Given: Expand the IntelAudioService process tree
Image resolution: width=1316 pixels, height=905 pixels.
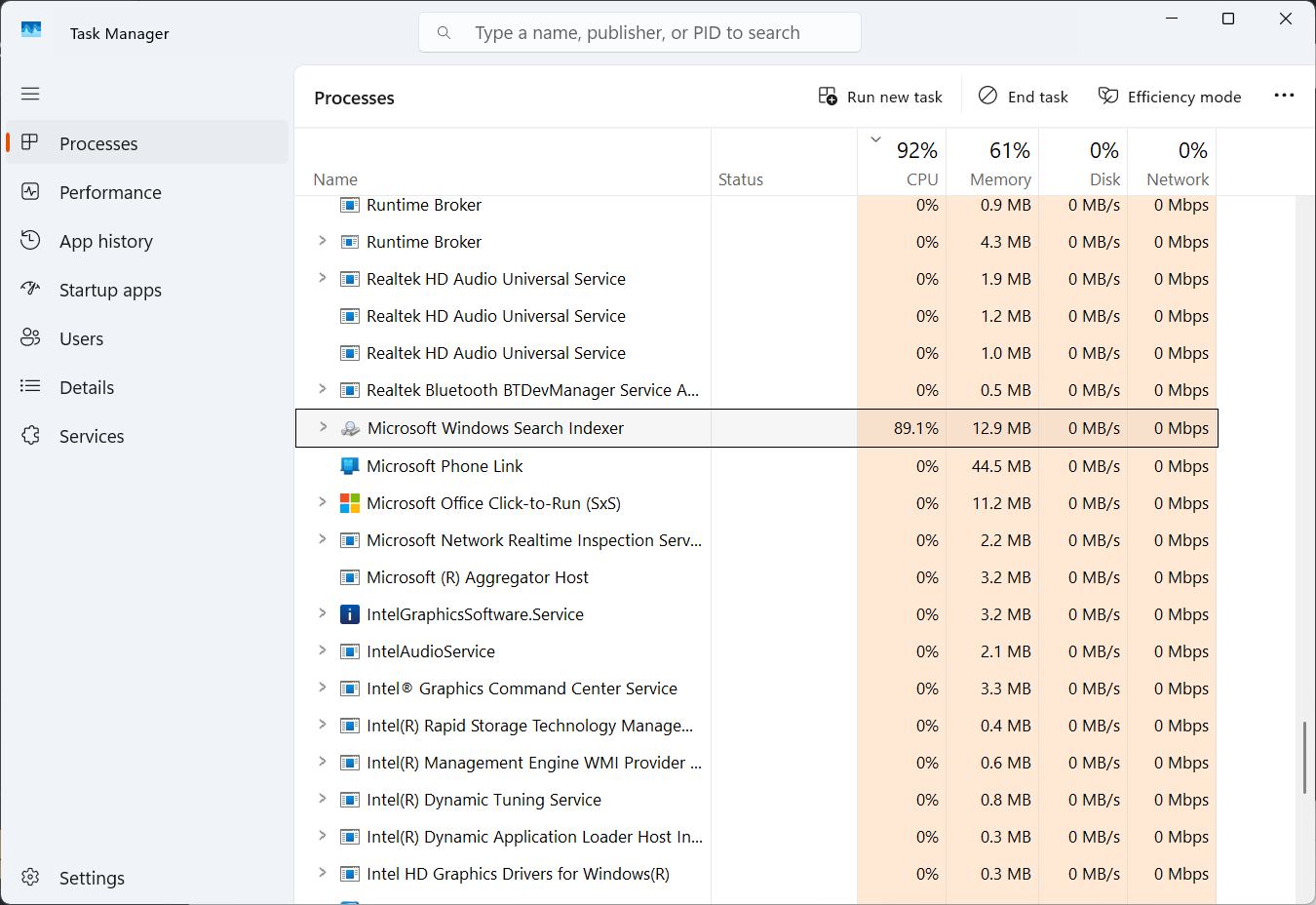Looking at the screenshot, I should [323, 650].
